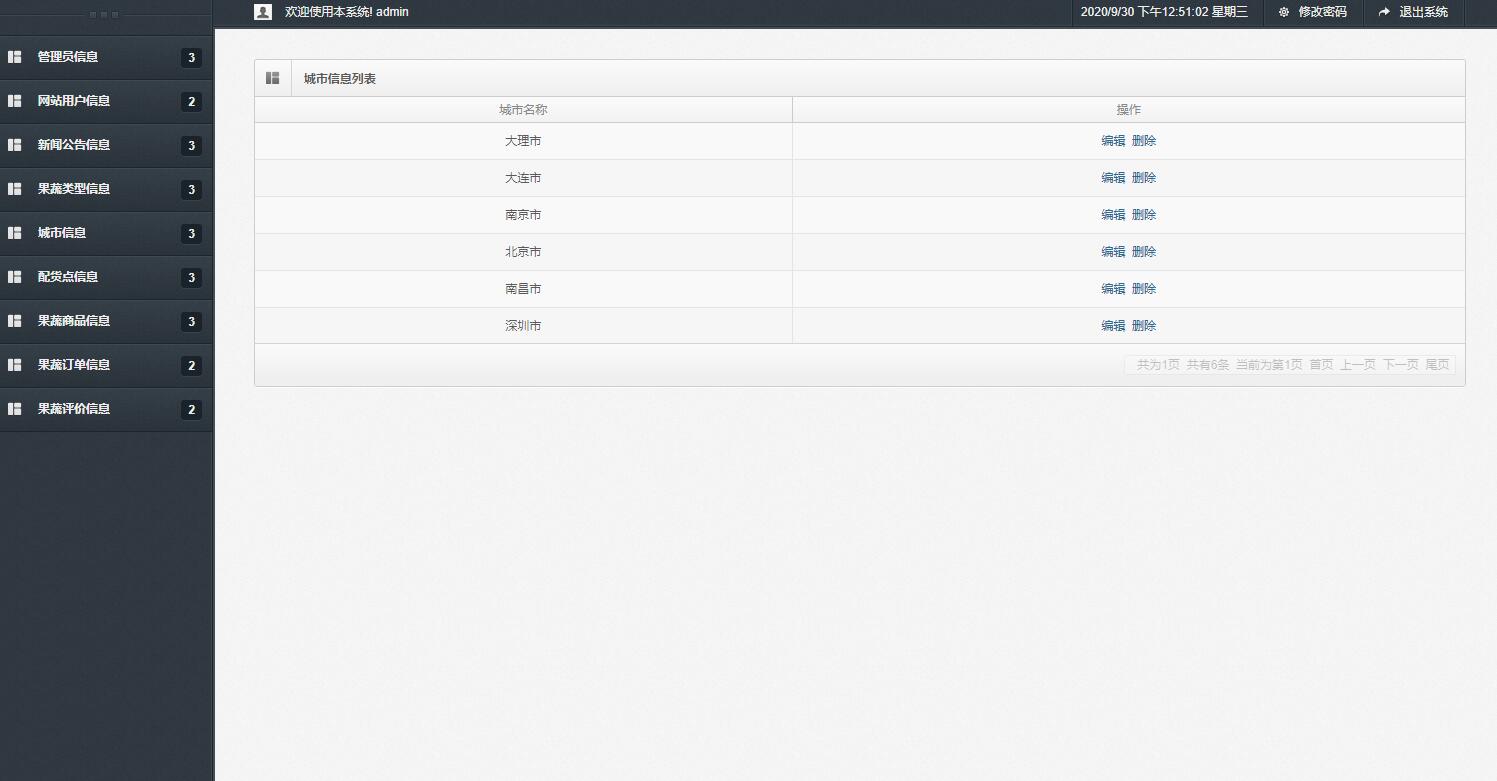The width and height of the screenshot is (1497, 781).
Task: Edit the 北京市 row
Action: pyautogui.click(x=1113, y=252)
